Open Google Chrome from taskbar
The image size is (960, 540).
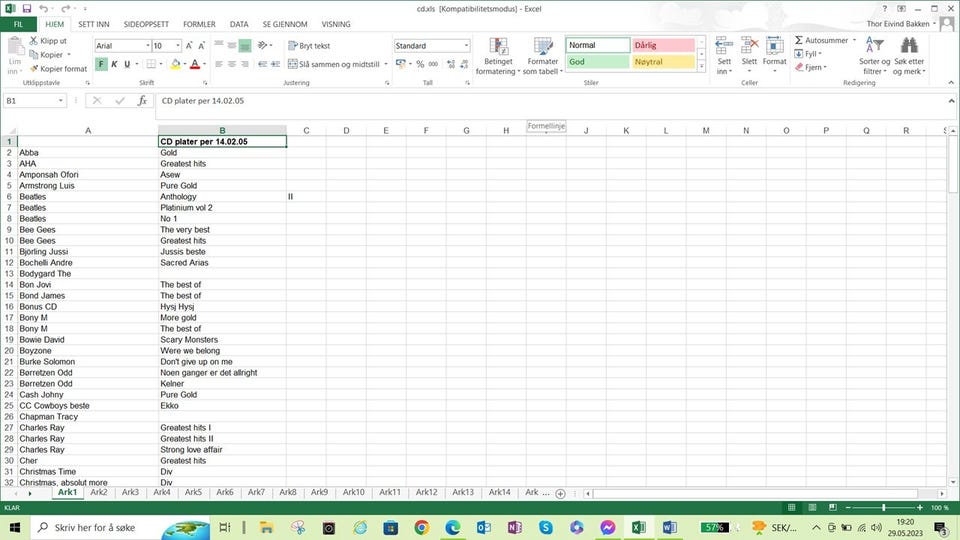point(421,527)
